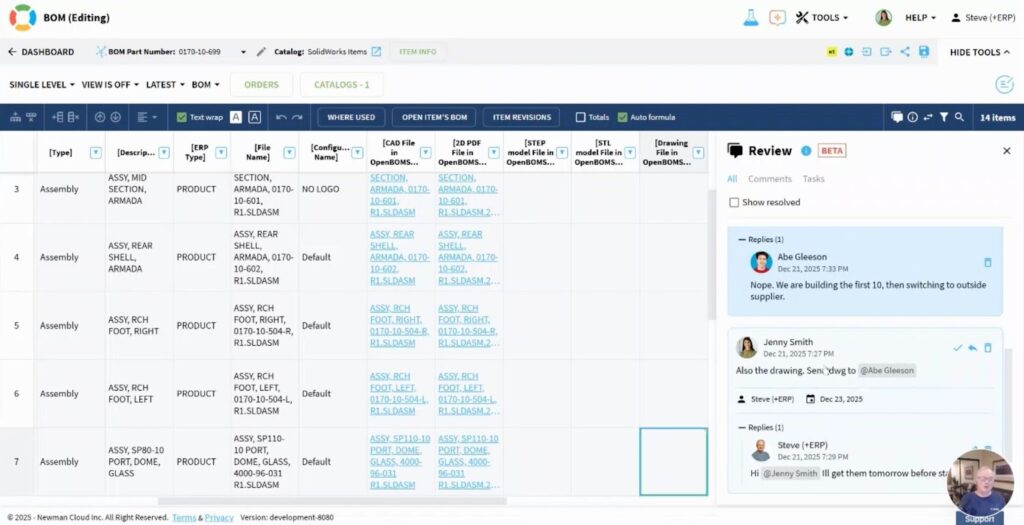Screen dimensions: 1024x525
Task: Enable the Totals checkbox
Action: click(580, 117)
